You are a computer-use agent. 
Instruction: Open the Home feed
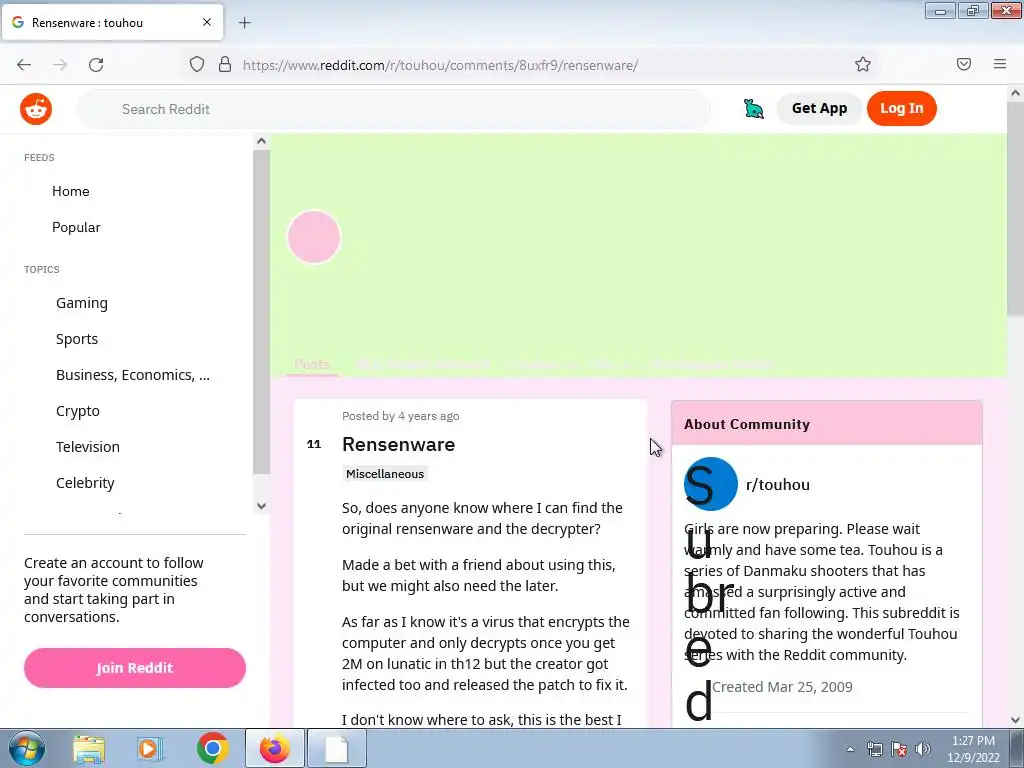click(71, 191)
